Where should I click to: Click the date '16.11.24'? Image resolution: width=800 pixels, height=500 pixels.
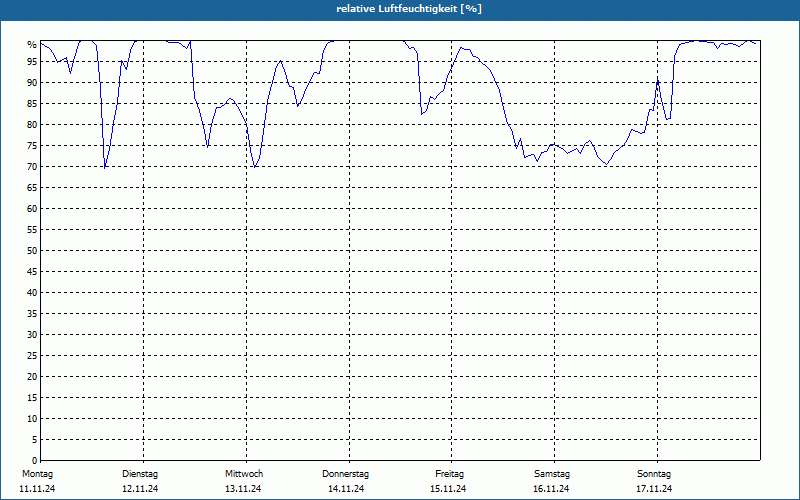(x=551, y=488)
